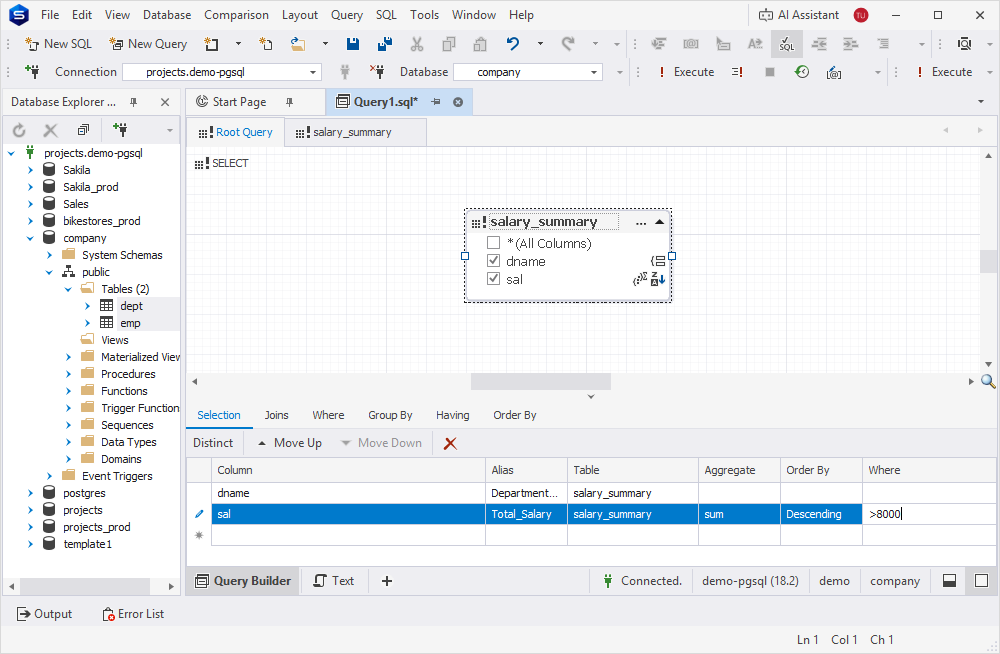This screenshot has height=654, width=1000.
Task: Click the Descending order cell for sal
Action: [821, 514]
